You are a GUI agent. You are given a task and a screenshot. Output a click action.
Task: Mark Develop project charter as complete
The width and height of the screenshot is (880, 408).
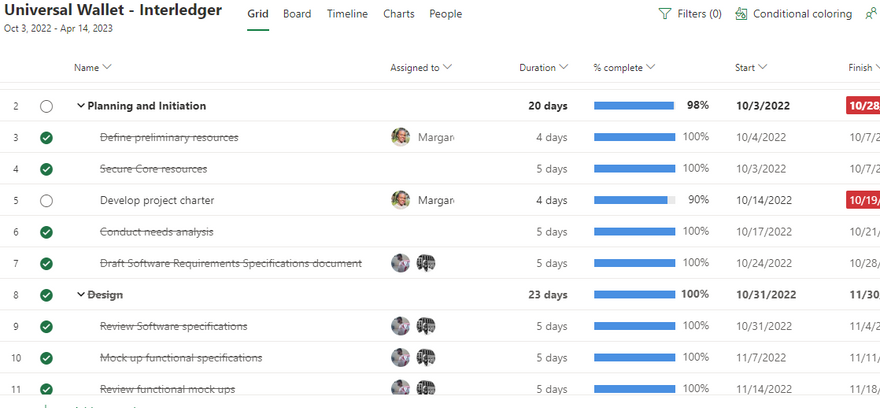[x=46, y=200]
